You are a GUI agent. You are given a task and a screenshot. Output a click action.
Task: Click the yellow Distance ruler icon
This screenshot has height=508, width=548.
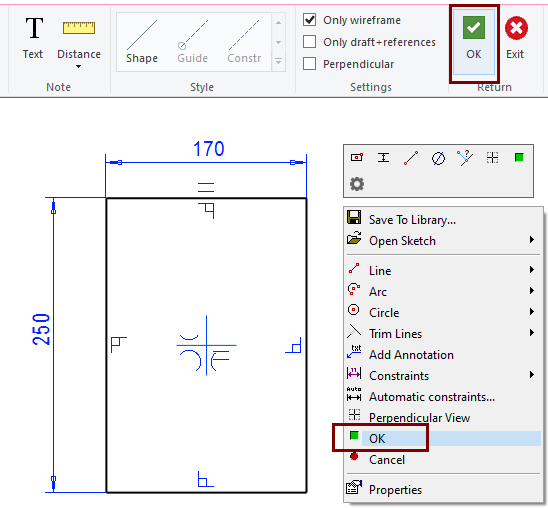tap(79, 28)
